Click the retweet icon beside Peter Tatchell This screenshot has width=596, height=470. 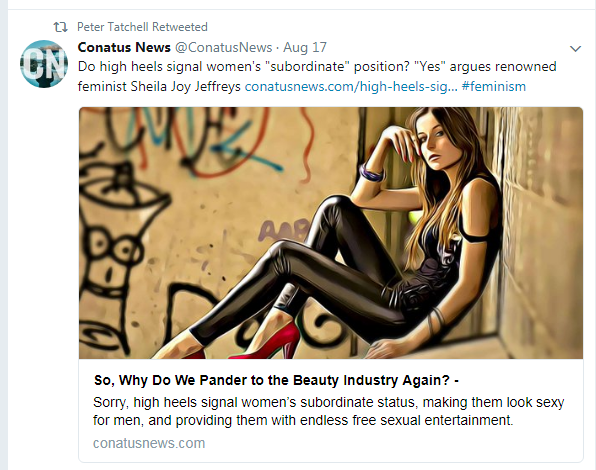(60, 27)
